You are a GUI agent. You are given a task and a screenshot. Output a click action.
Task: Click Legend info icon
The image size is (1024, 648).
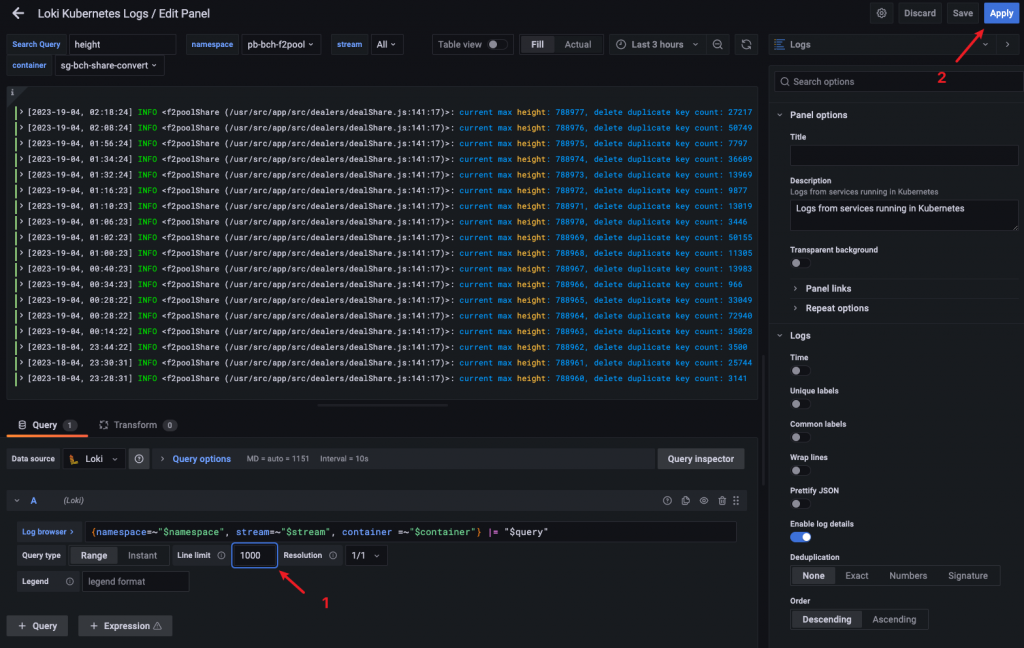69,581
